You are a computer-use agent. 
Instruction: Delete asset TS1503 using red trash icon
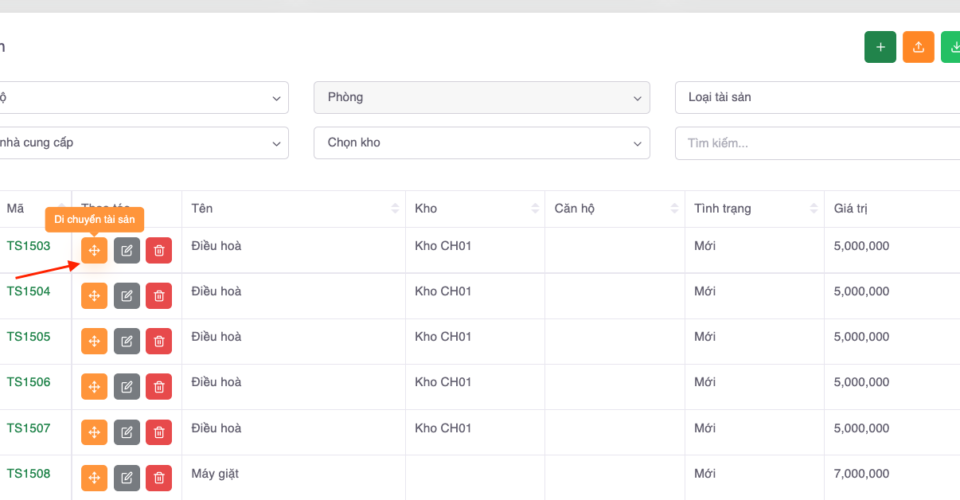click(158, 250)
